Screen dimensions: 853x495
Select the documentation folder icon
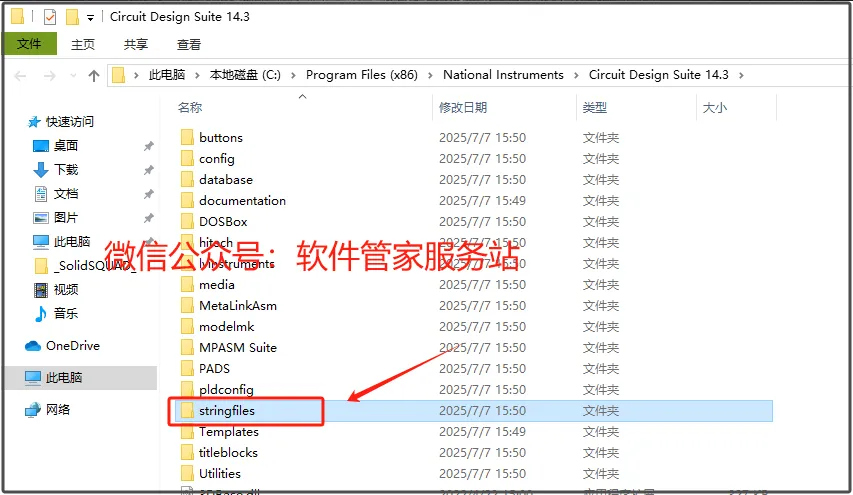(187, 200)
